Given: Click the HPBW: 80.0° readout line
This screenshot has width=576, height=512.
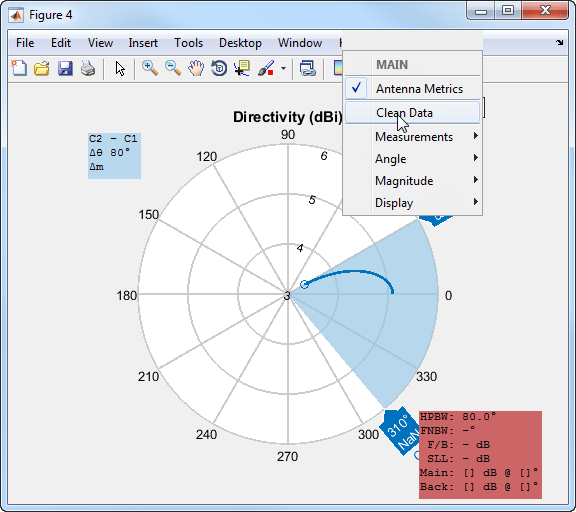Looking at the screenshot, I should pyautogui.click(x=458, y=417).
